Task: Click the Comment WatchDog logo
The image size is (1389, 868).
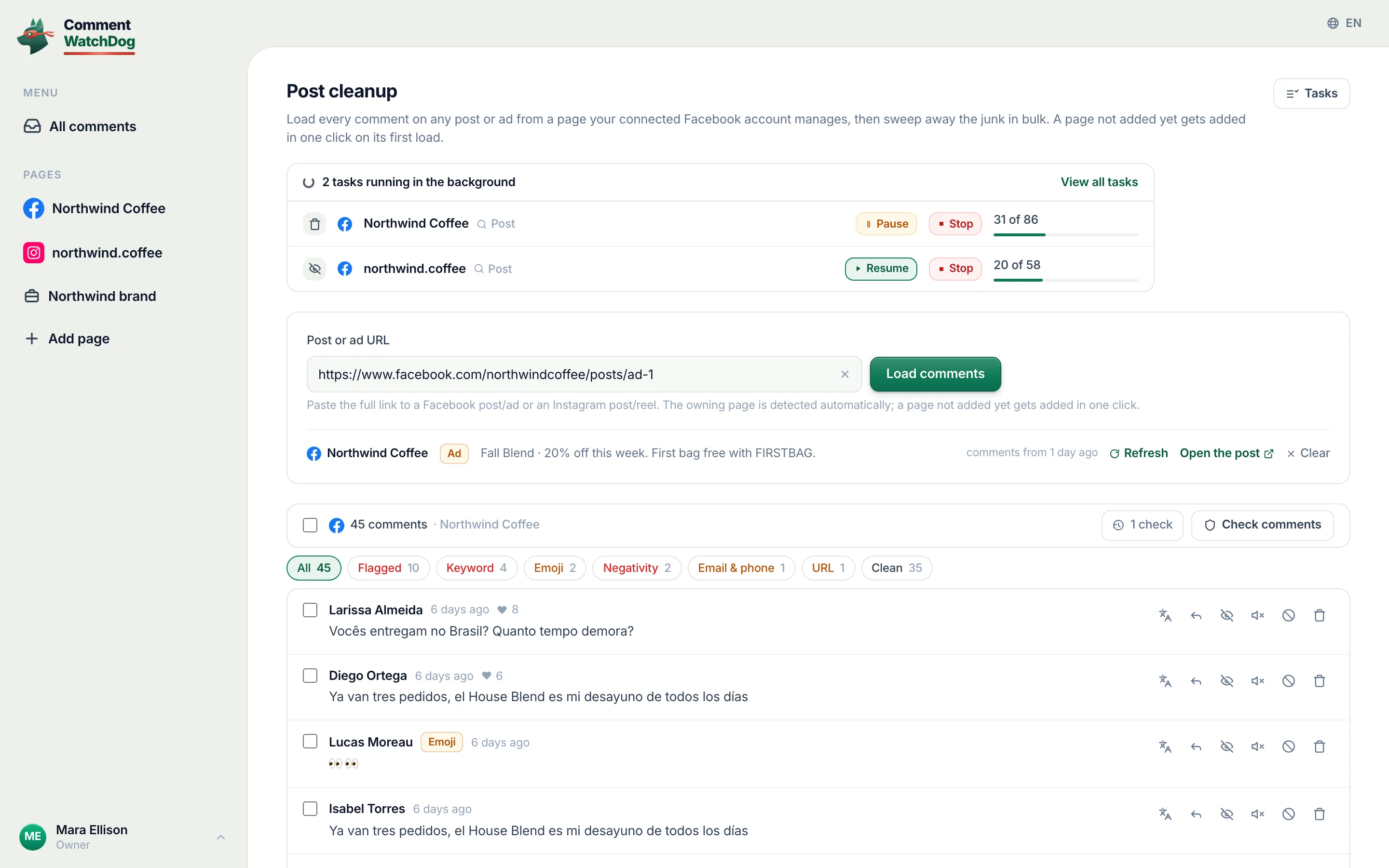Action: click(x=76, y=36)
